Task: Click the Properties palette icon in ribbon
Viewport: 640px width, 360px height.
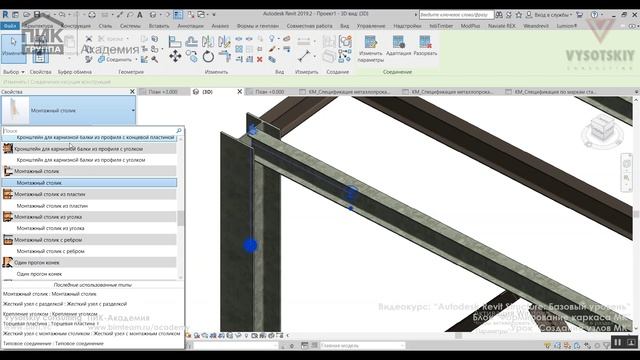Action: point(40,57)
